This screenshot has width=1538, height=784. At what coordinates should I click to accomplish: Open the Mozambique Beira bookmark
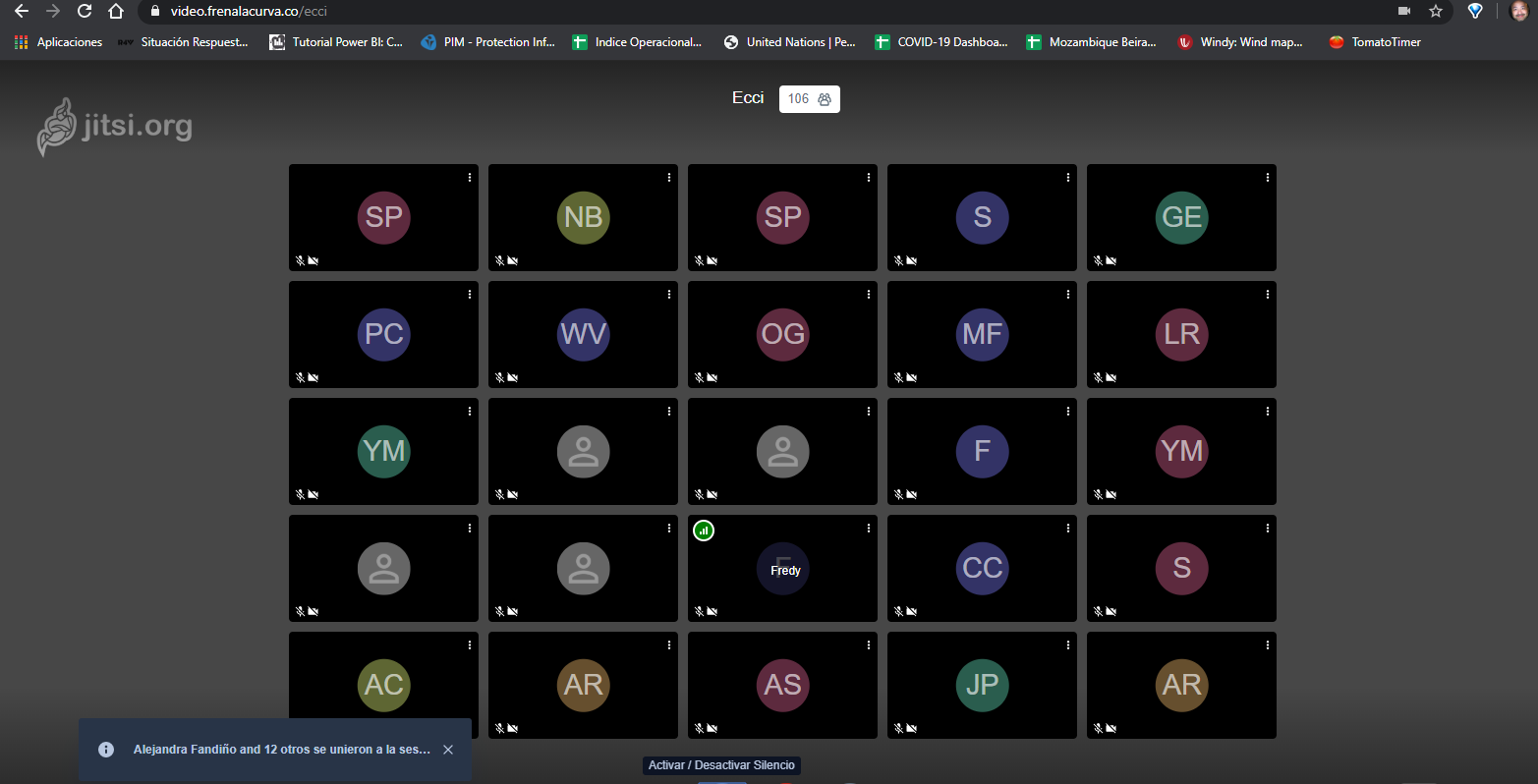pyautogui.click(x=1092, y=42)
